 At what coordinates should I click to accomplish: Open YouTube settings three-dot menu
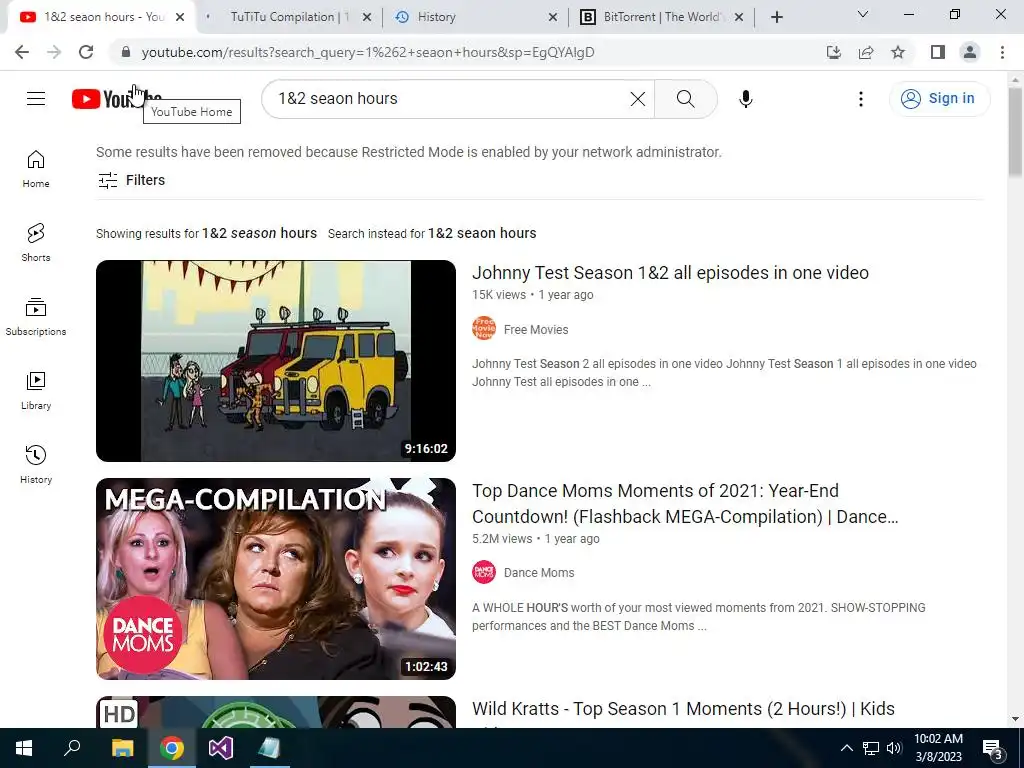pos(861,99)
